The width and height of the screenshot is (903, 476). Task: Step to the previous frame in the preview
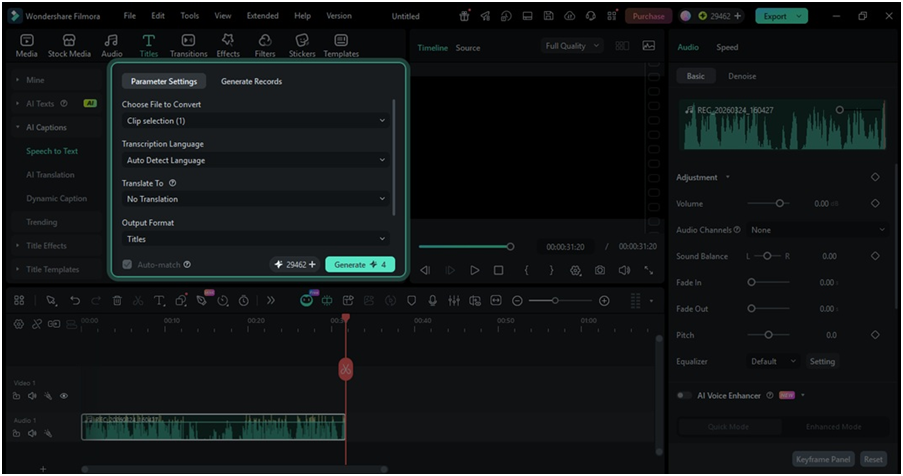425,270
